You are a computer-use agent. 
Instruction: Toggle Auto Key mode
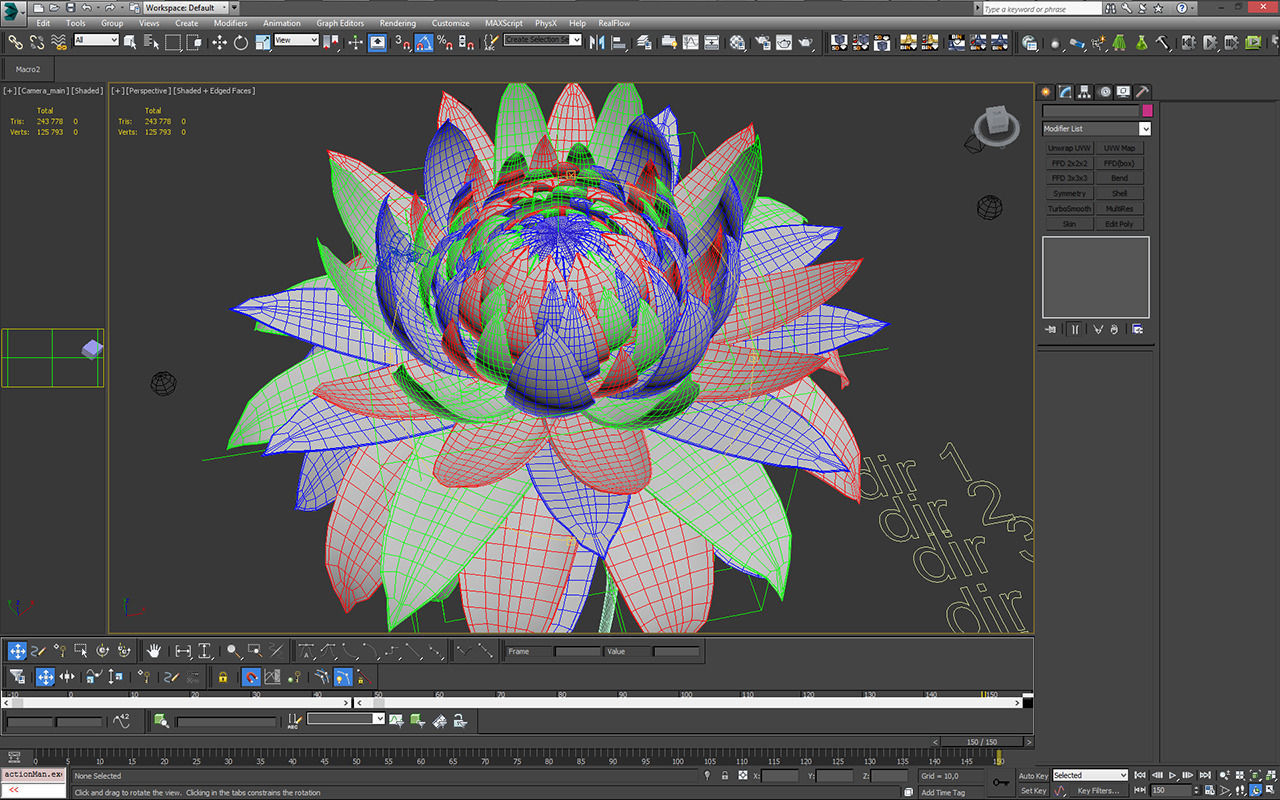coord(1033,775)
